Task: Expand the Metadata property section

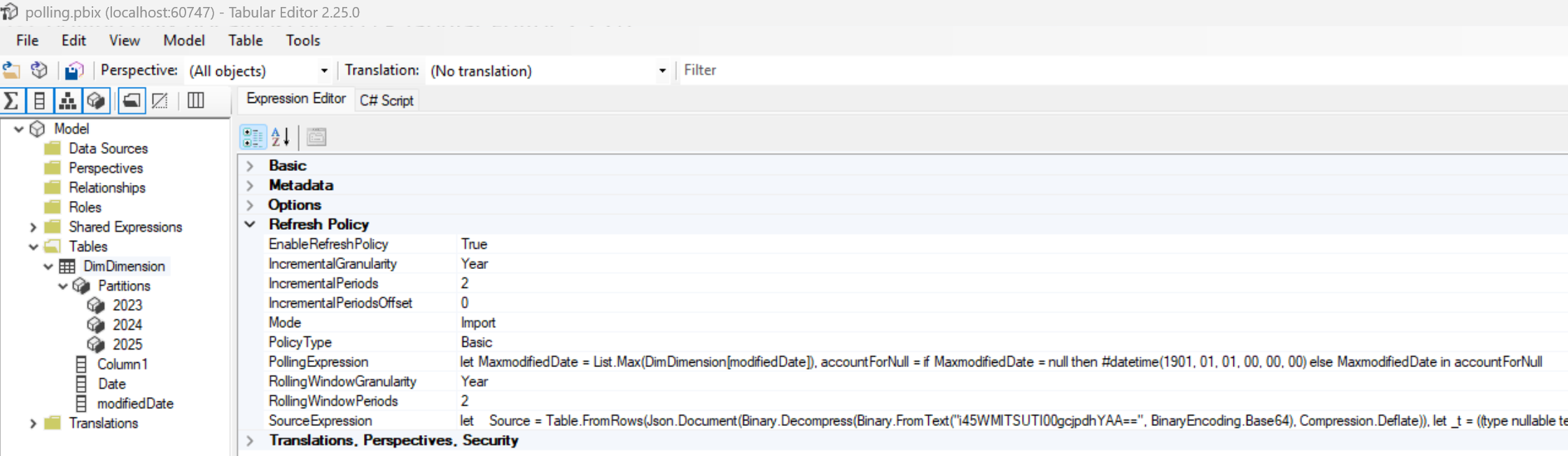Action: 250,186
